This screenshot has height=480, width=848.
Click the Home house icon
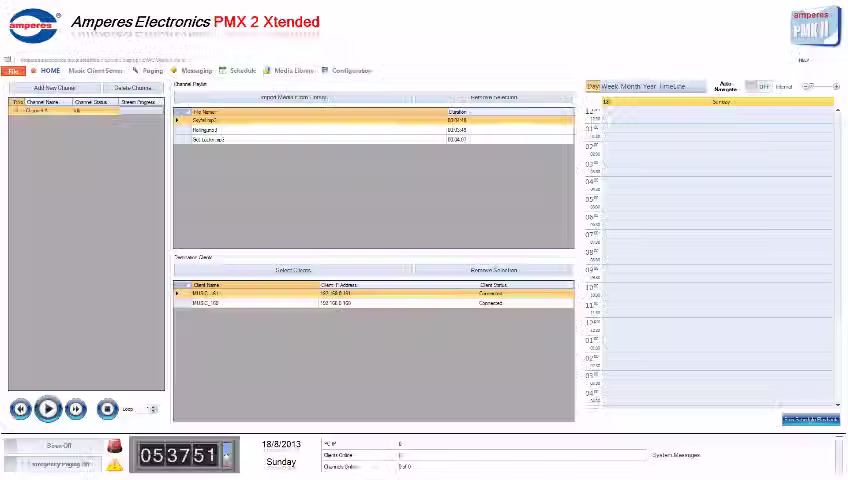click(34, 71)
